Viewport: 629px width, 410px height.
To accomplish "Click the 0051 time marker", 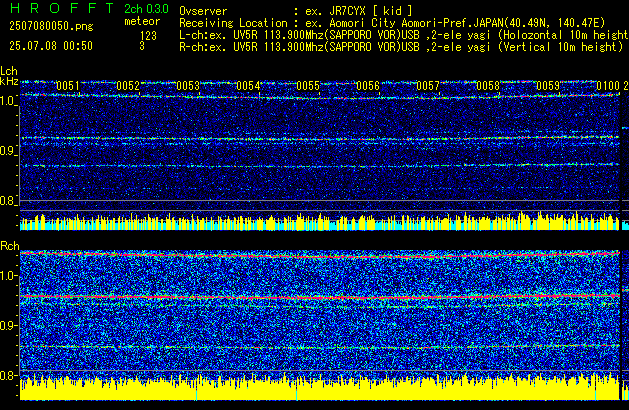I will pos(68,86).
